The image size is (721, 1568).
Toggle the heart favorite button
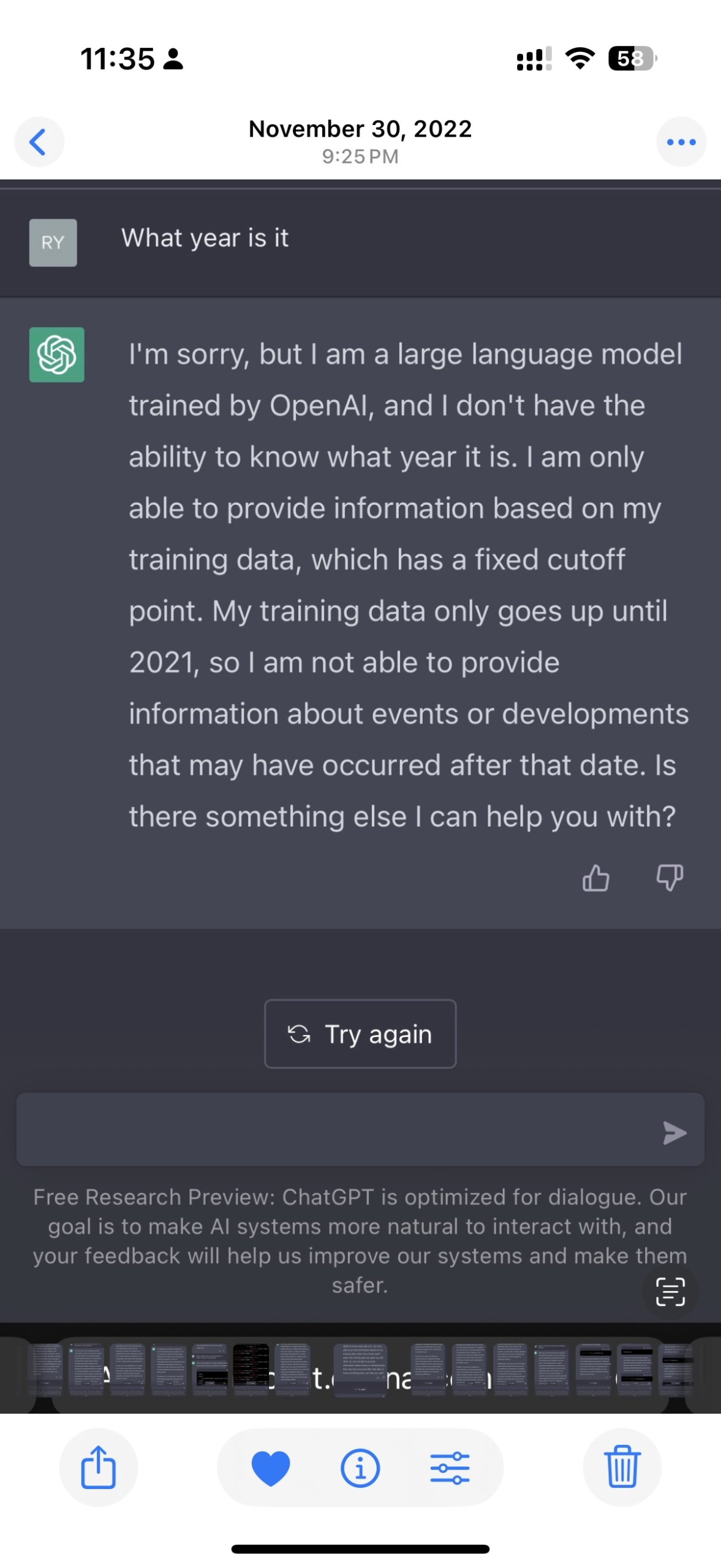point(270,1468)
